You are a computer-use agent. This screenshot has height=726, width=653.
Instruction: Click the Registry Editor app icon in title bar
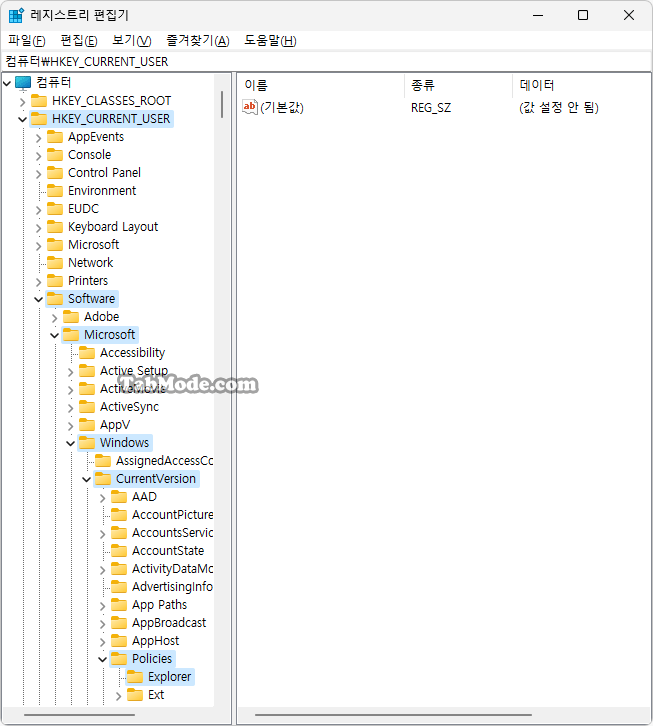[16, 15]
